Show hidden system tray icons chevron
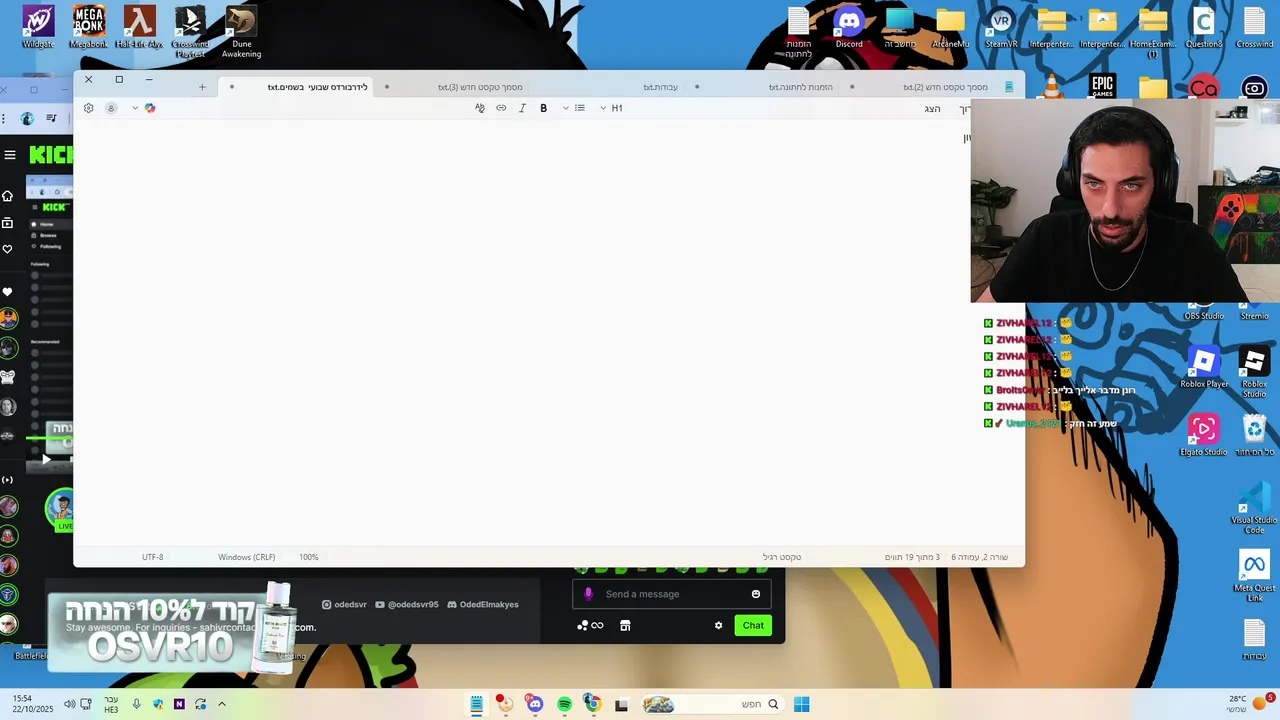 point(222,705)
